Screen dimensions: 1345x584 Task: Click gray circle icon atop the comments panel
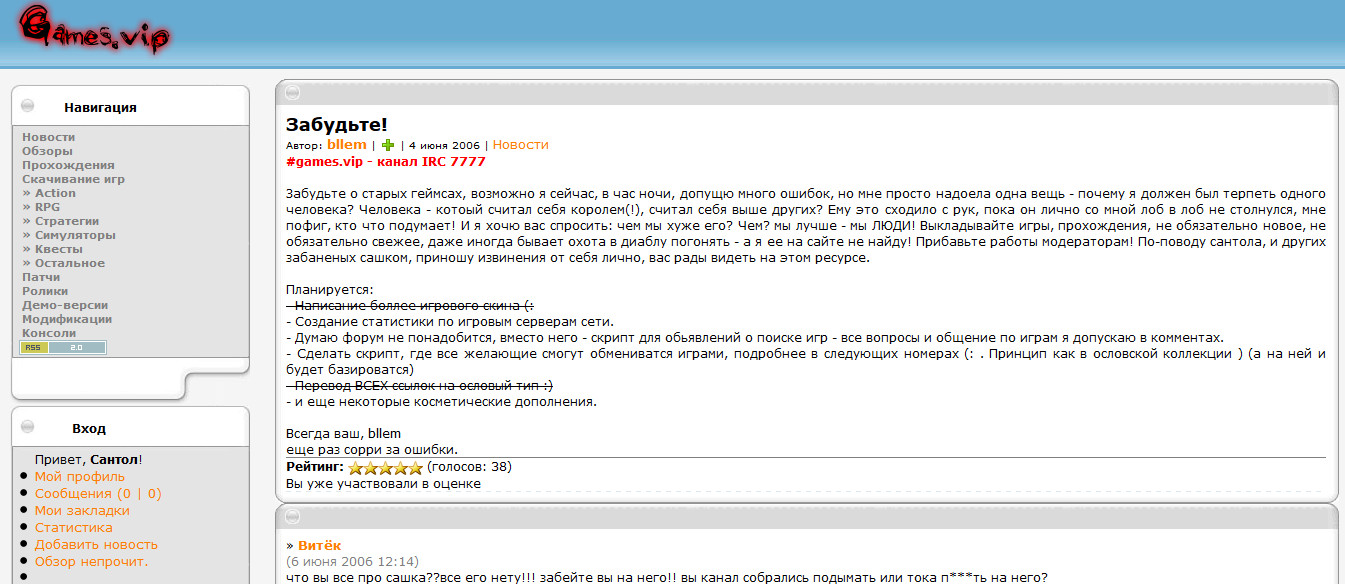click(x=292, y=517)
